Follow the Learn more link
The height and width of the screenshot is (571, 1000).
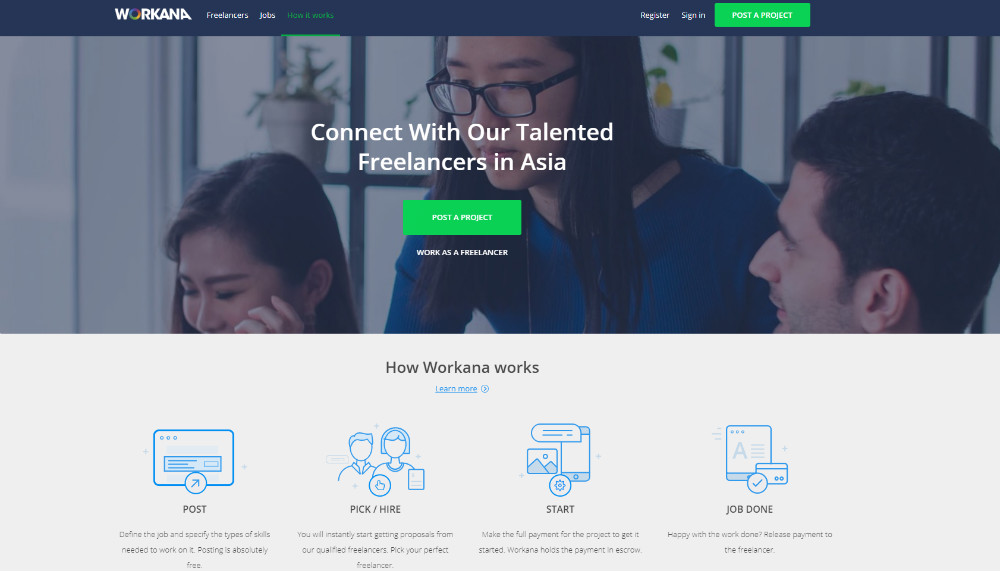456,389
